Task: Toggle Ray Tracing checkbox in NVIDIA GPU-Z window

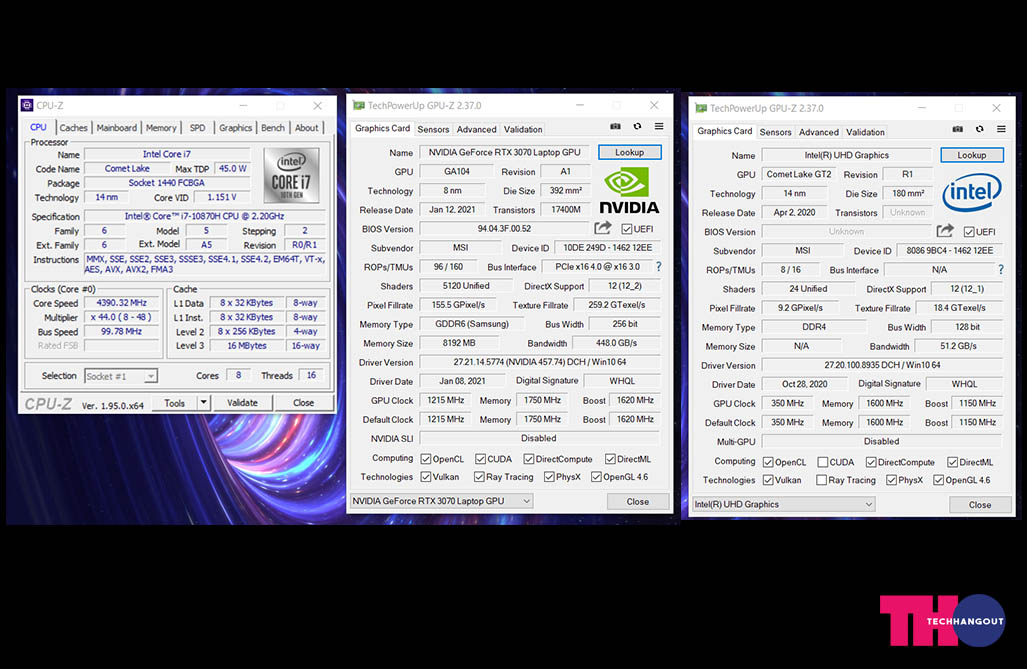Action: (x=479, y=477)
